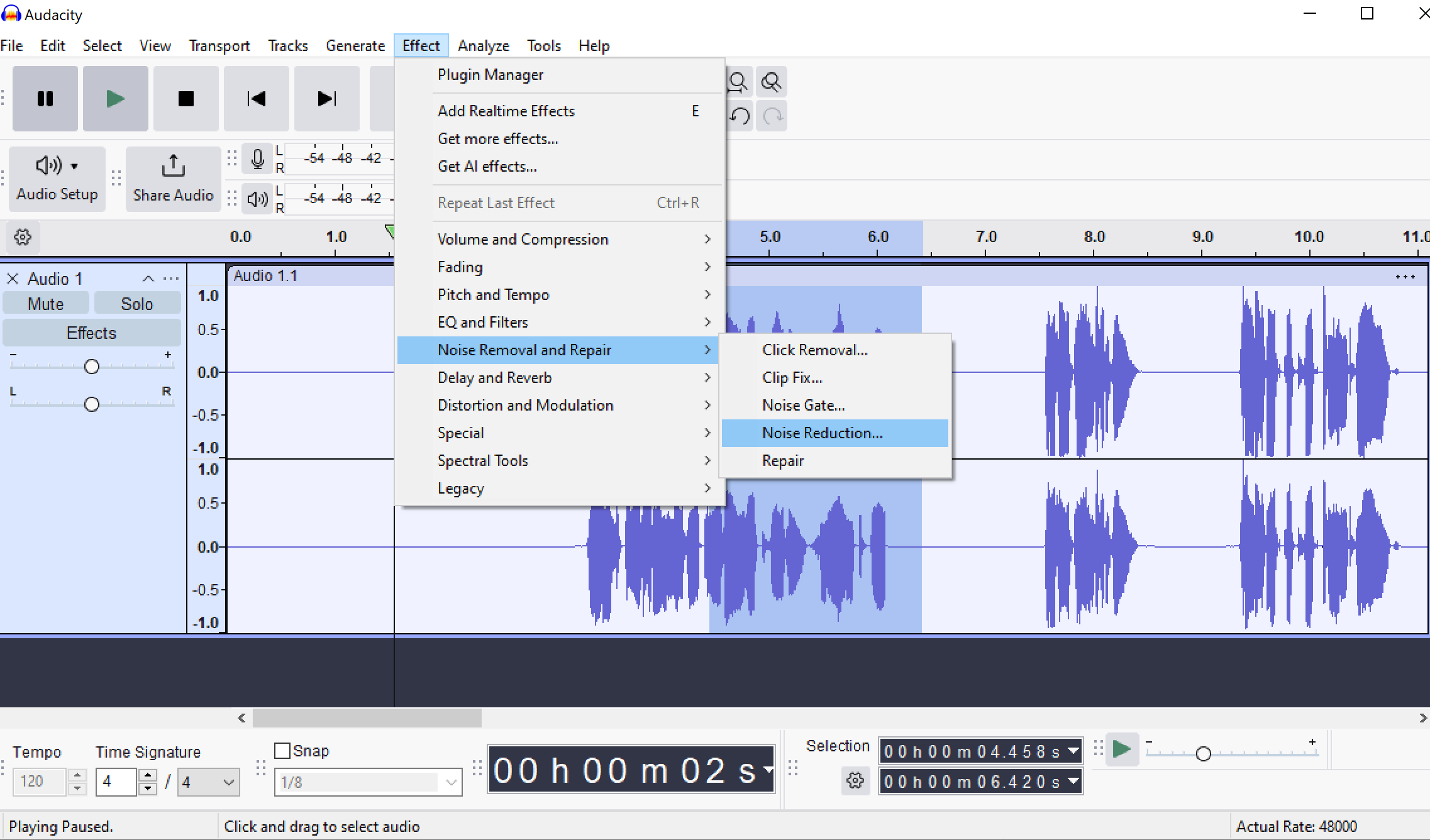The width and height of the screenshot is (1430, 840).
Task: Open the Analyze menu
Action: point(484,46)
